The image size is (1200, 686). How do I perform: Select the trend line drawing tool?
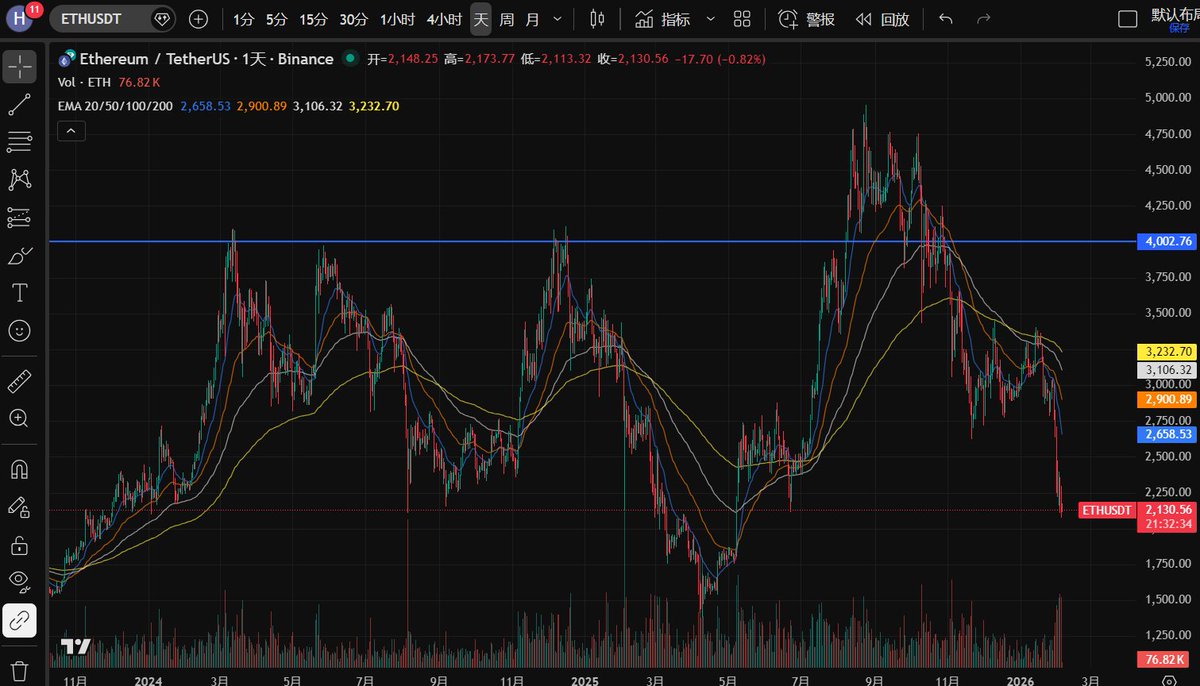[x=19, y=105]
